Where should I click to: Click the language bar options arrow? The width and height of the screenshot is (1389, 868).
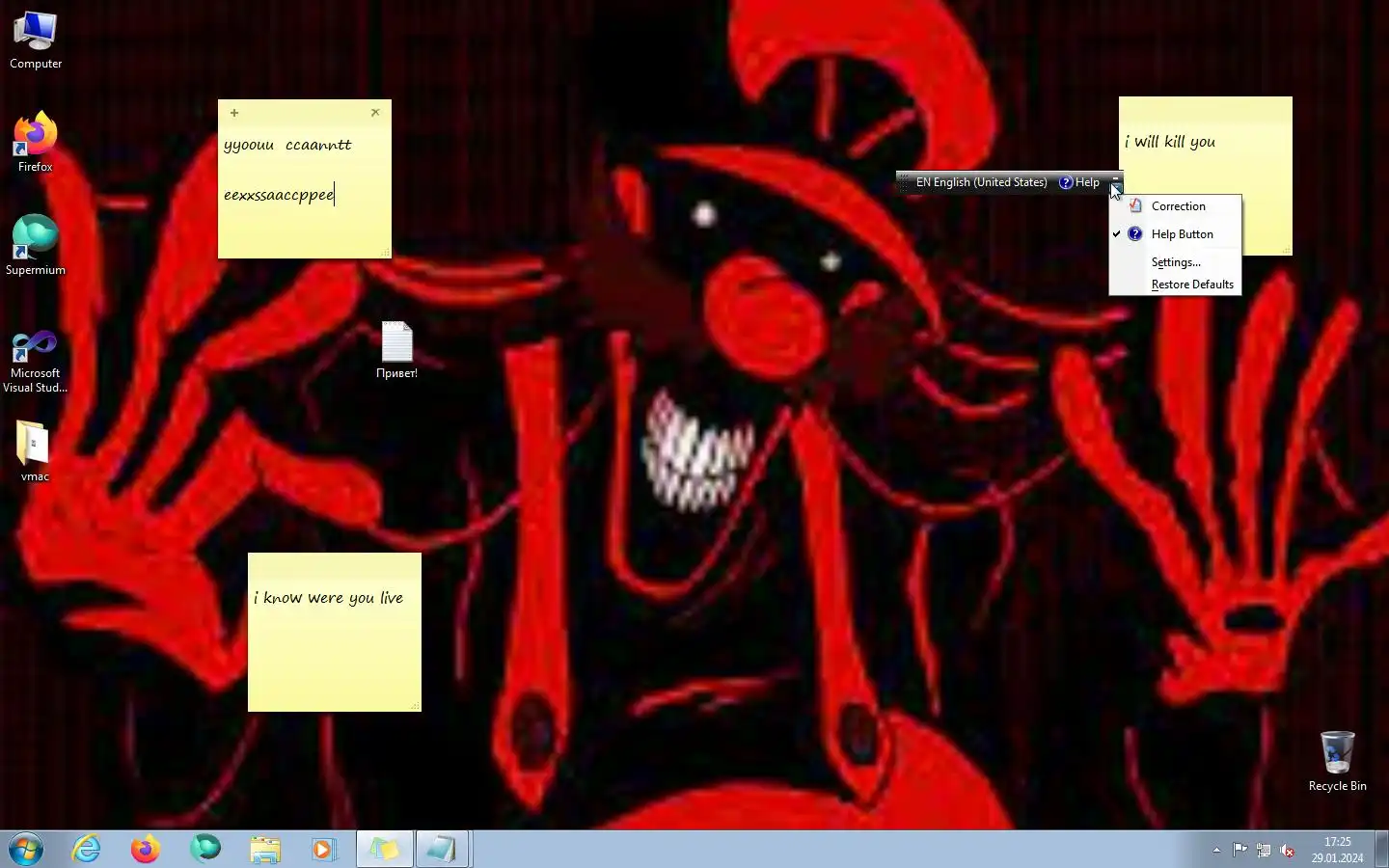click(1115, 188)
